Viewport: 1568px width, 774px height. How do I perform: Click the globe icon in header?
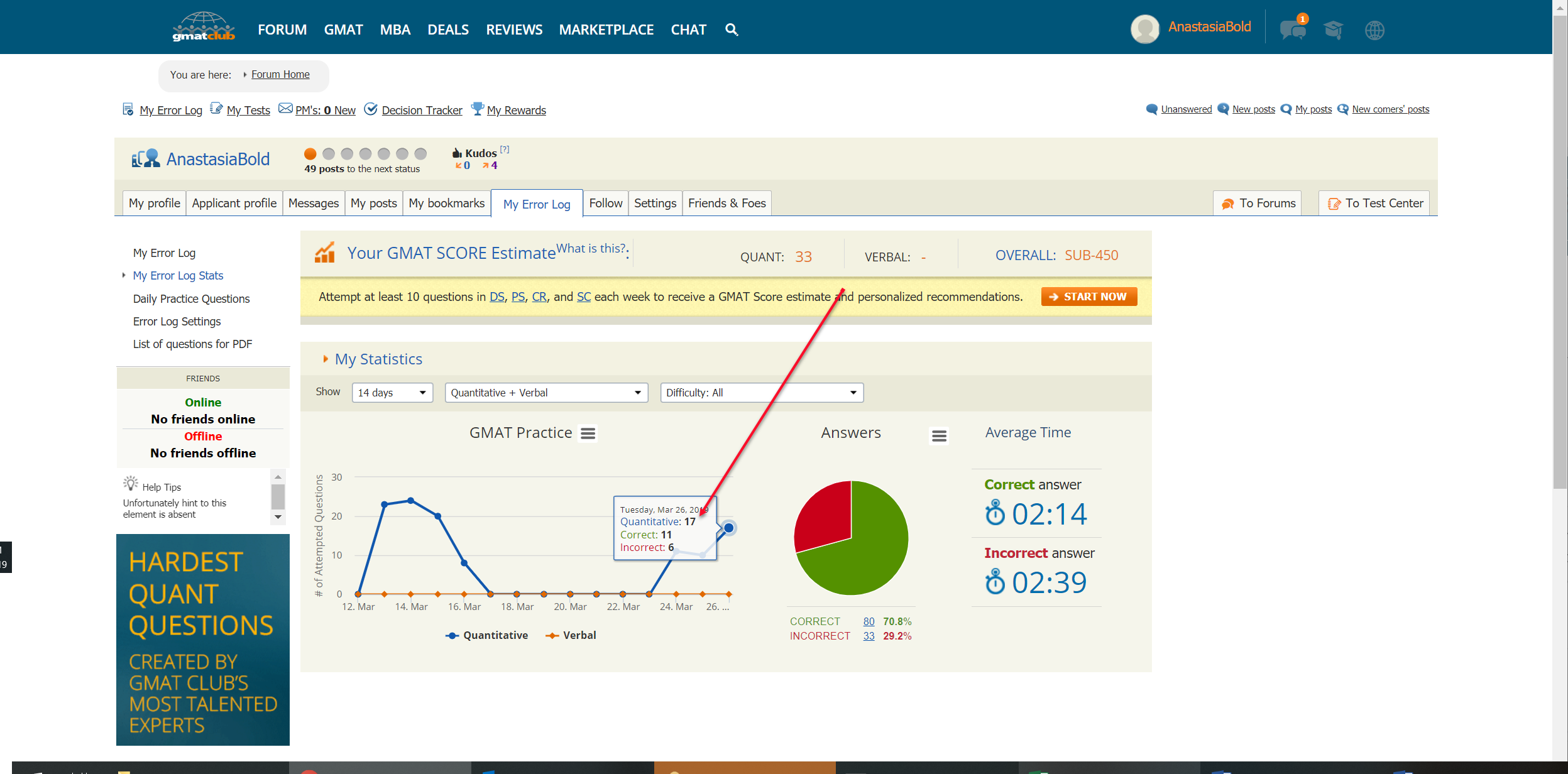point(1374,30)
